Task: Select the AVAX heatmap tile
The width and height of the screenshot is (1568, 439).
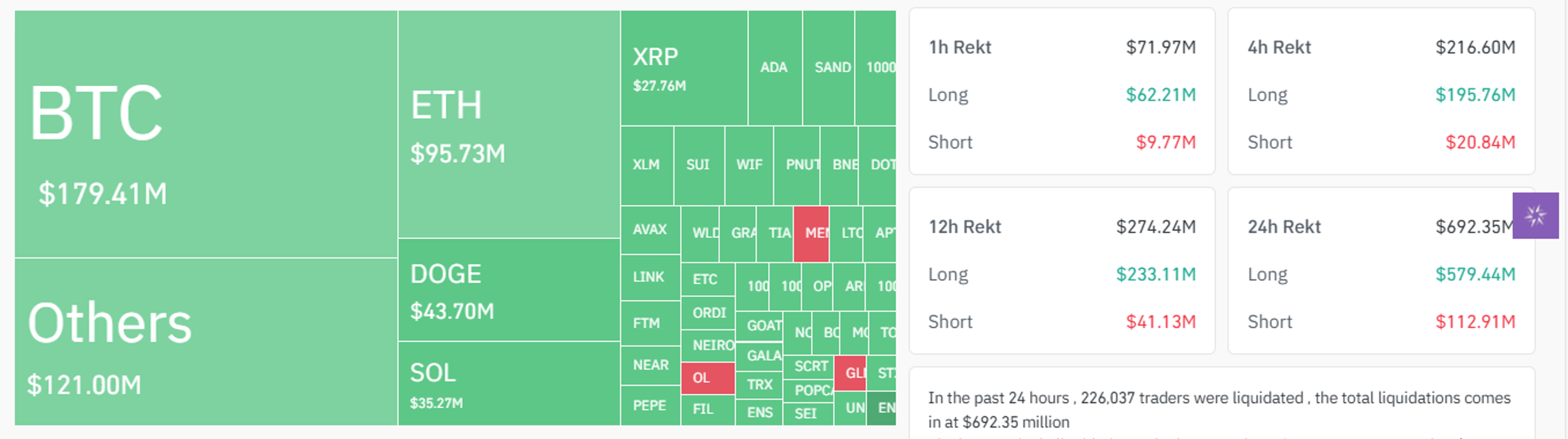Action: pos(650,230)
